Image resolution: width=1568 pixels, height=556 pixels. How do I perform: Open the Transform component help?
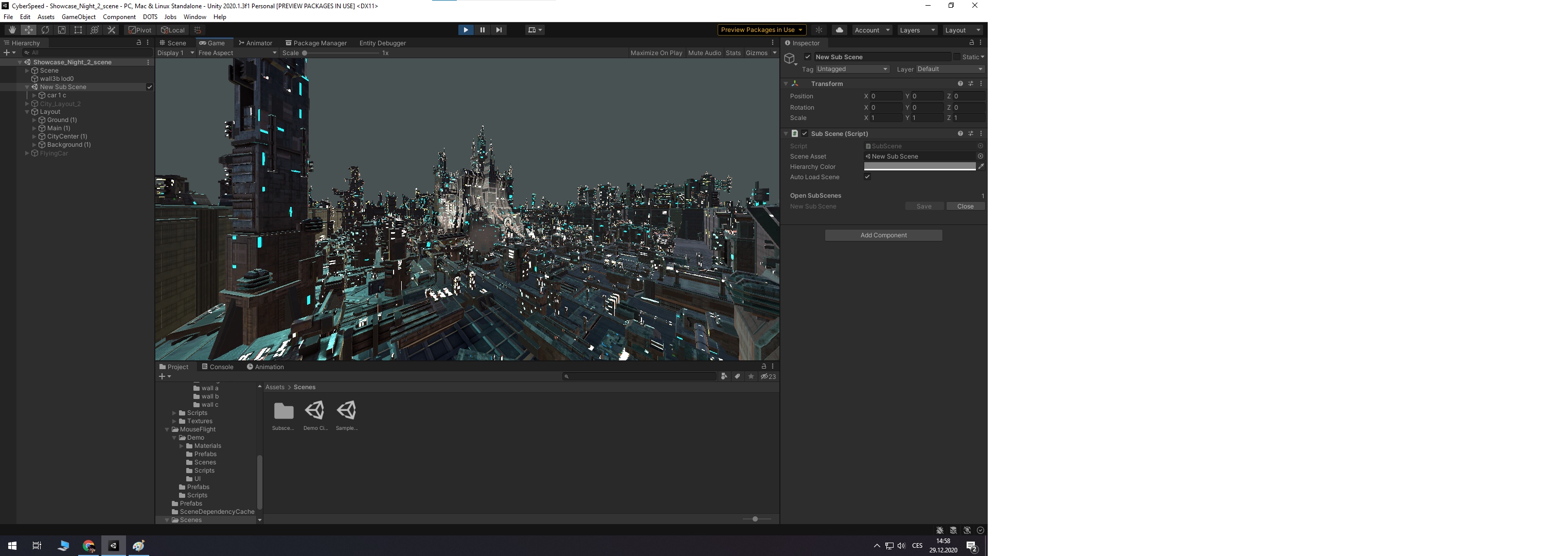tap(960, 83)
